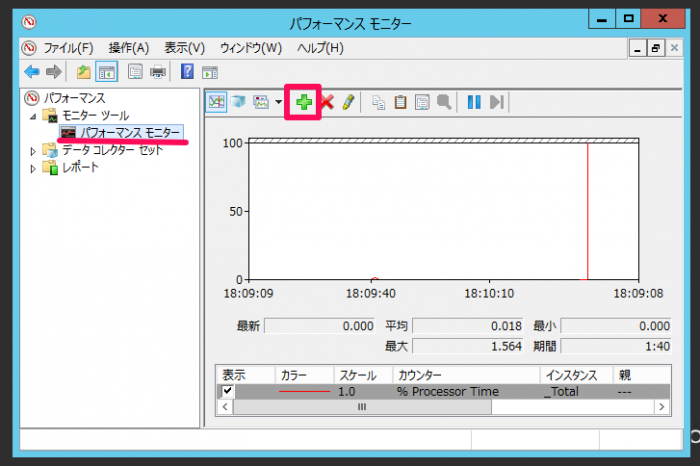Click the MMC icon beside ファイル menu
700x466 pixels.
[29, 48]
